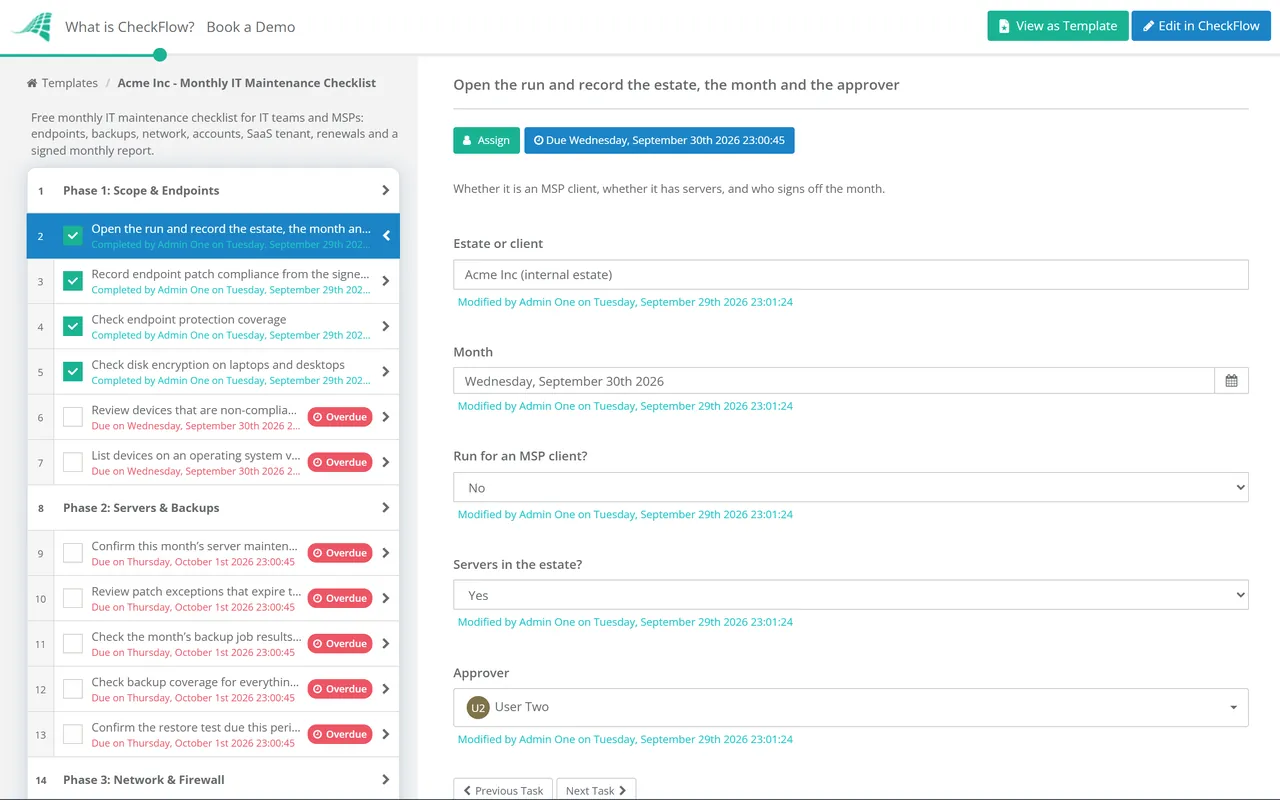Open 'What is CheckFlow?' nav link
The height and width of the screenshot is (800, 1280).
pos(130,27)
